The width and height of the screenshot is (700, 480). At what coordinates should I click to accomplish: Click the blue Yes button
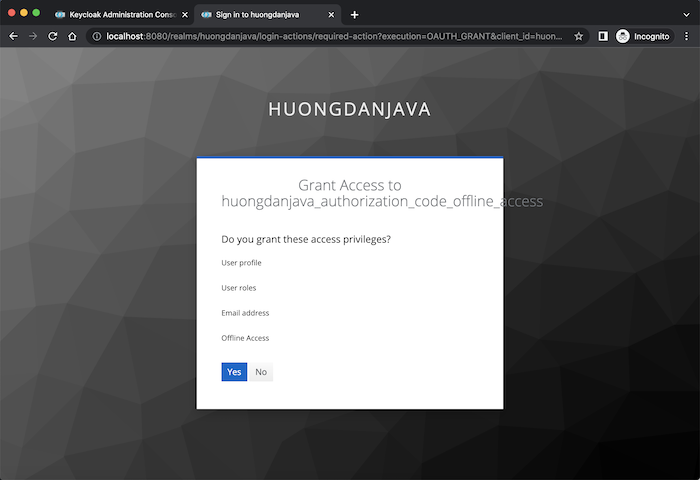(x=234, y=371)
